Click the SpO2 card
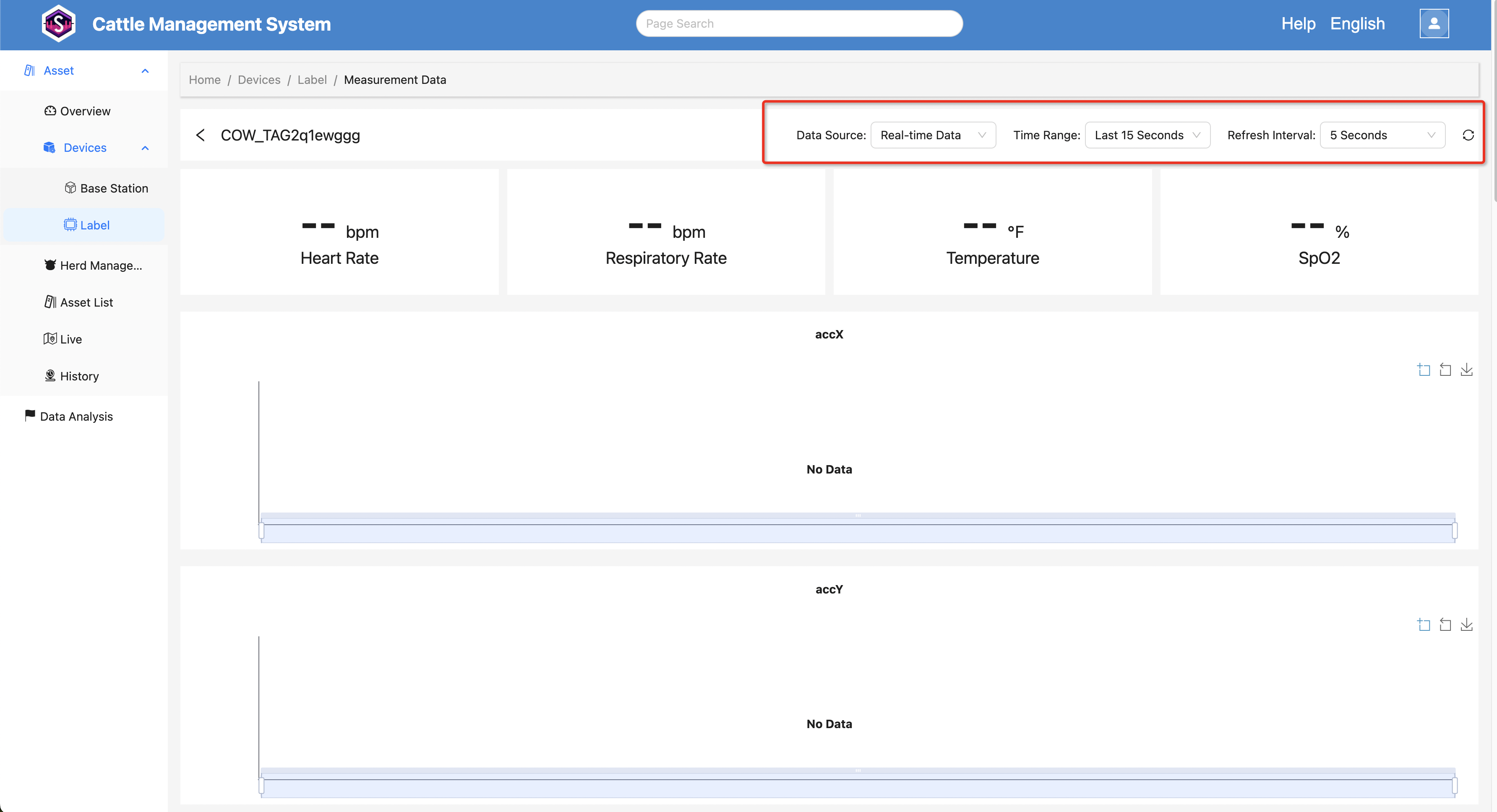1497x812 pixels. (x=1319, y=232)
